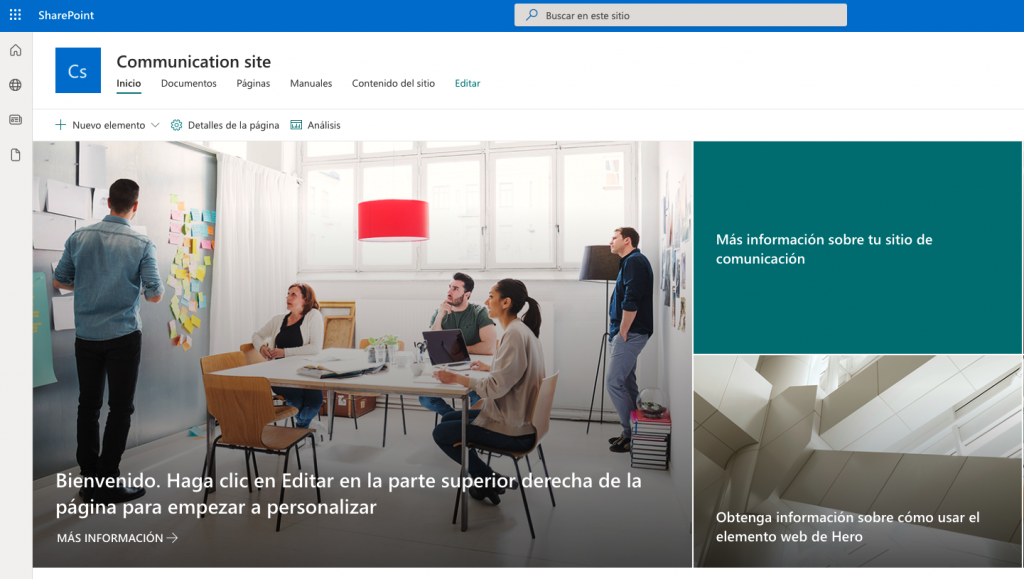Open the Hero web part information tile
Viewport: 1024px width, 579px height.
857,462
